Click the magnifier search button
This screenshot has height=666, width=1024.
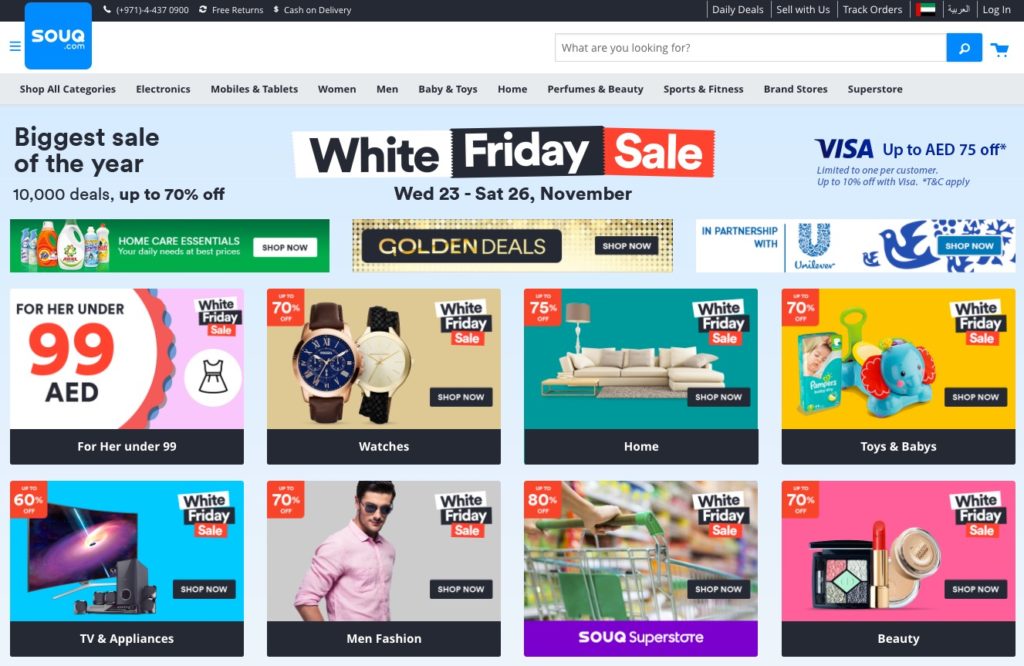(x=964, y=48)
